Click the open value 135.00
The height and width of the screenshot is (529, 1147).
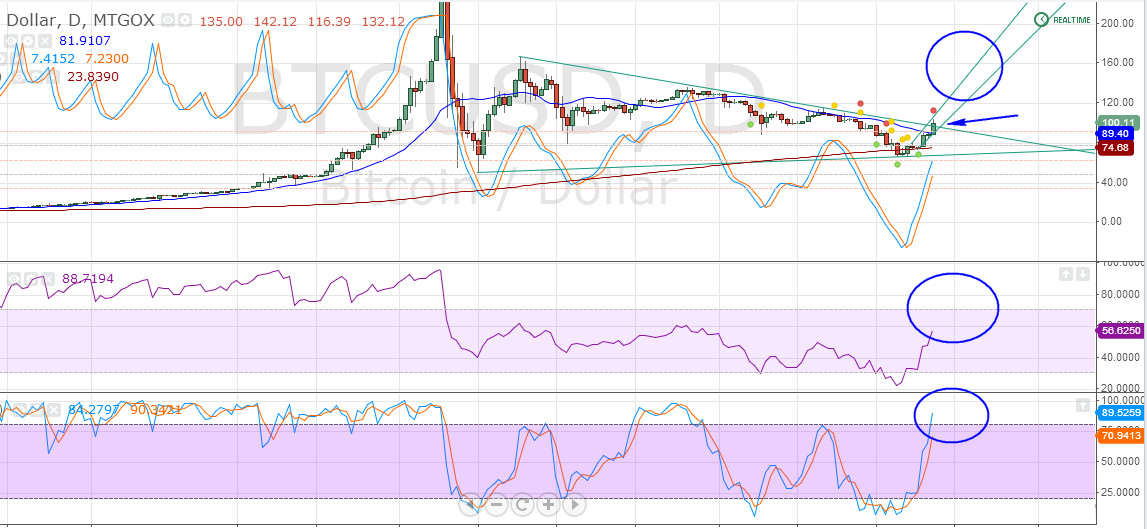[221, 21]
